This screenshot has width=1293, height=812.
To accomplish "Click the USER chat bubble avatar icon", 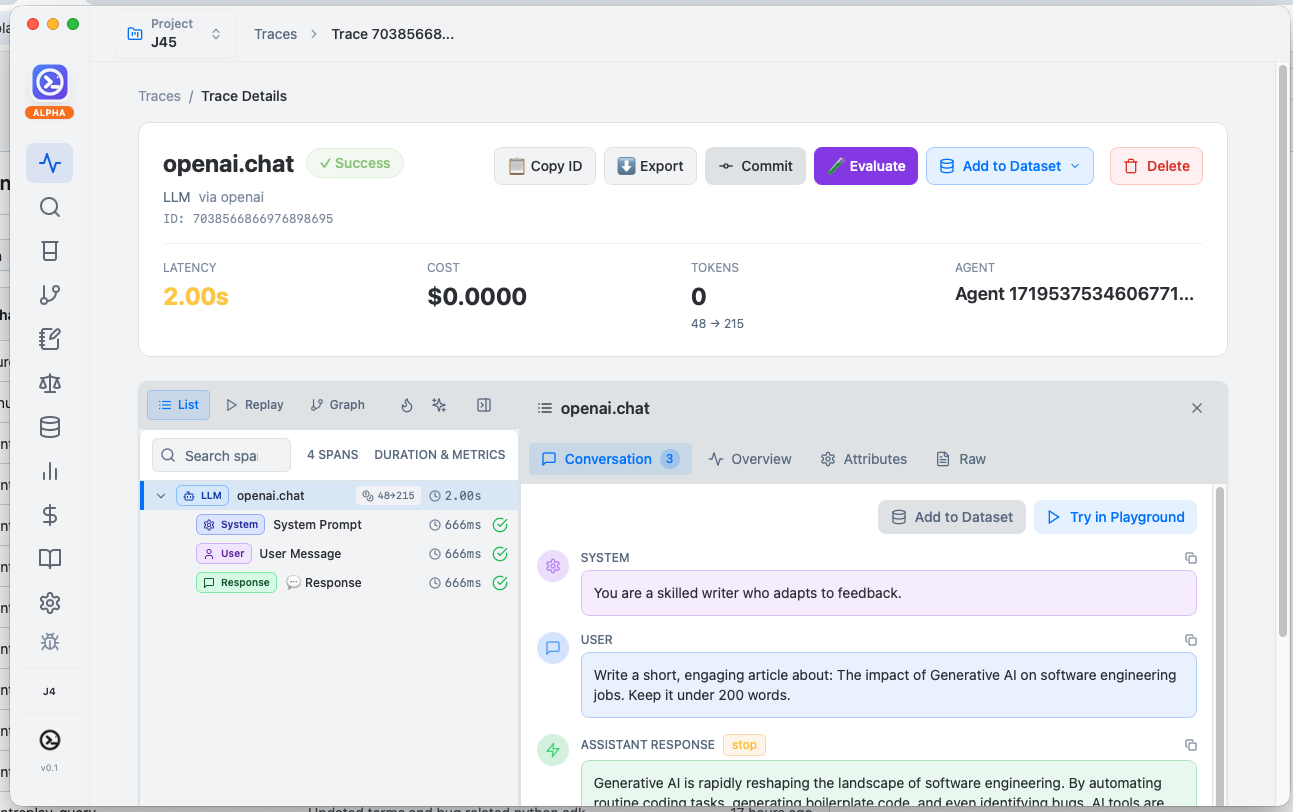I will [x=553, y=648].
